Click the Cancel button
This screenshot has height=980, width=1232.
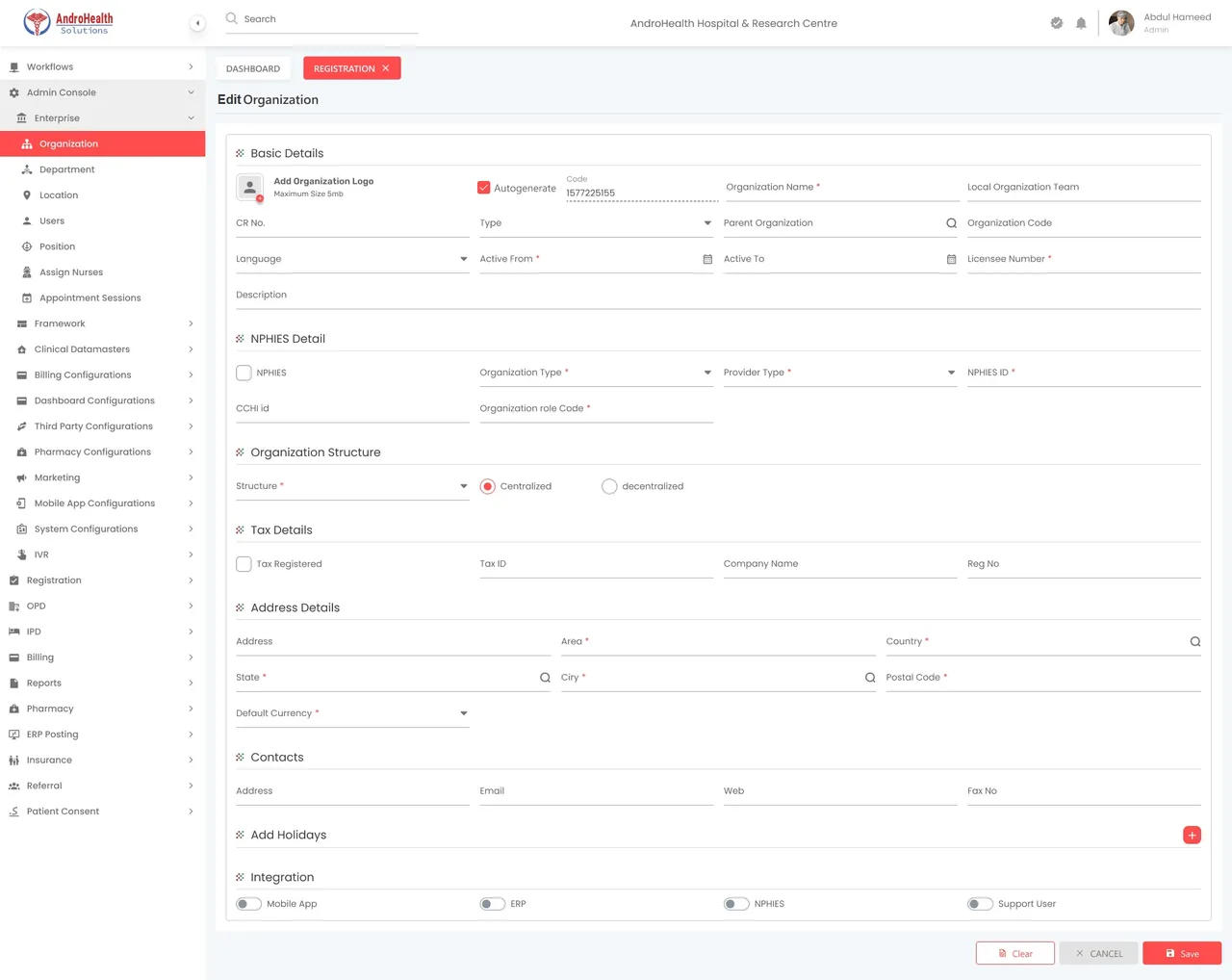tap(1098, 953)
